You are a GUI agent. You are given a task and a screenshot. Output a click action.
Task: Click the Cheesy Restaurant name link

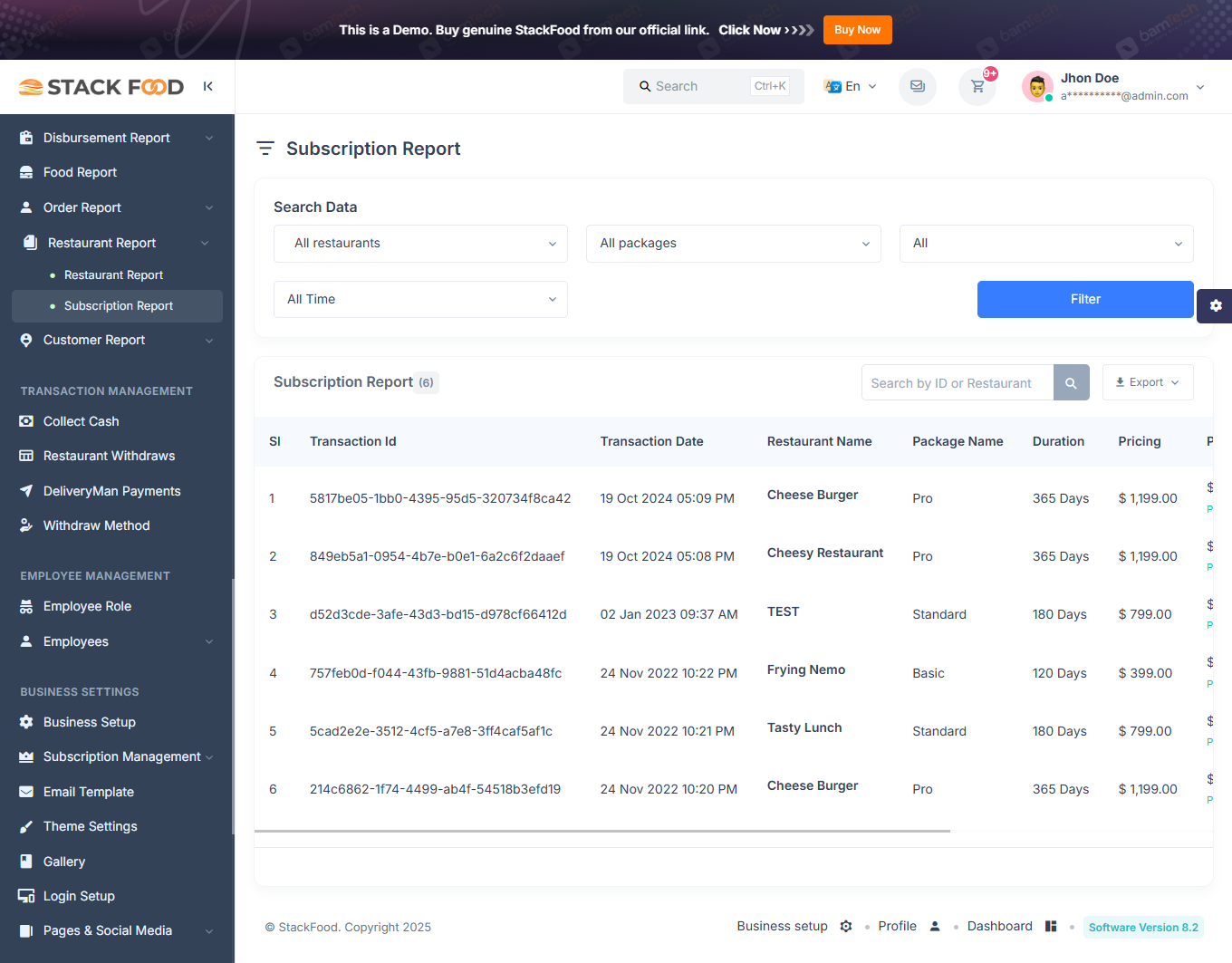(x=825, y=553)
